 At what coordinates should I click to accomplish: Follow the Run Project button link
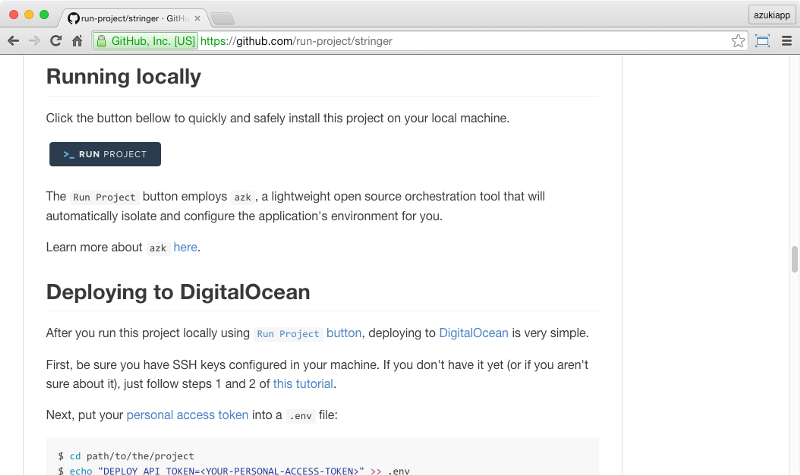click(308, 333)
